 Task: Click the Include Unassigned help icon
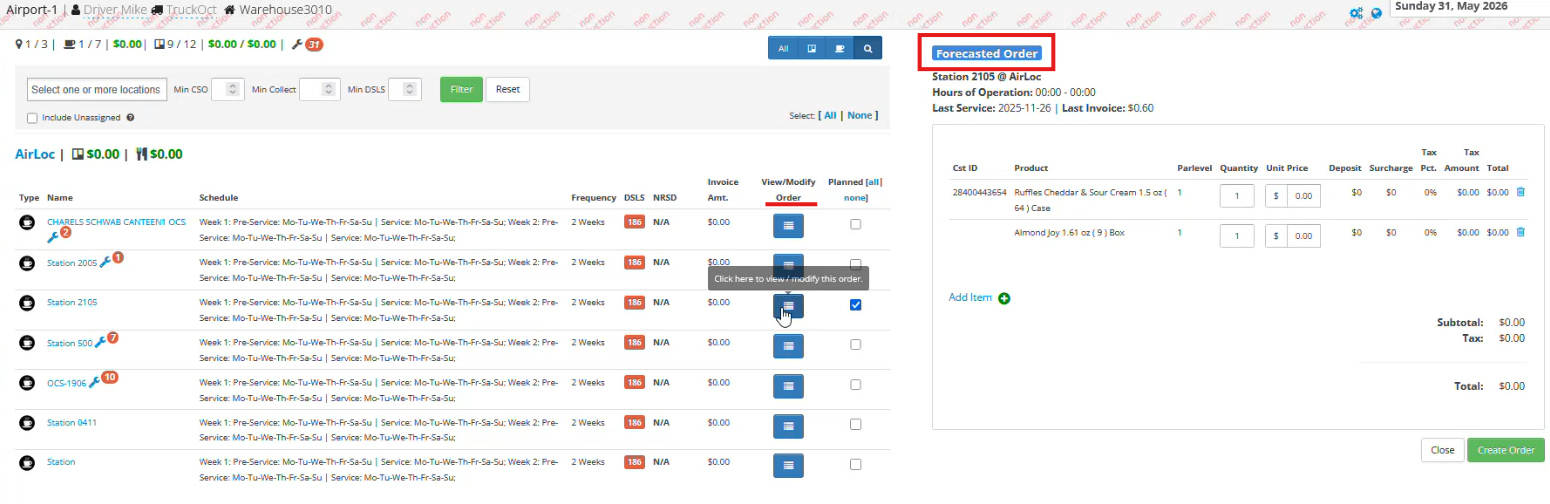pyautogui.click(x=131, y=117)
